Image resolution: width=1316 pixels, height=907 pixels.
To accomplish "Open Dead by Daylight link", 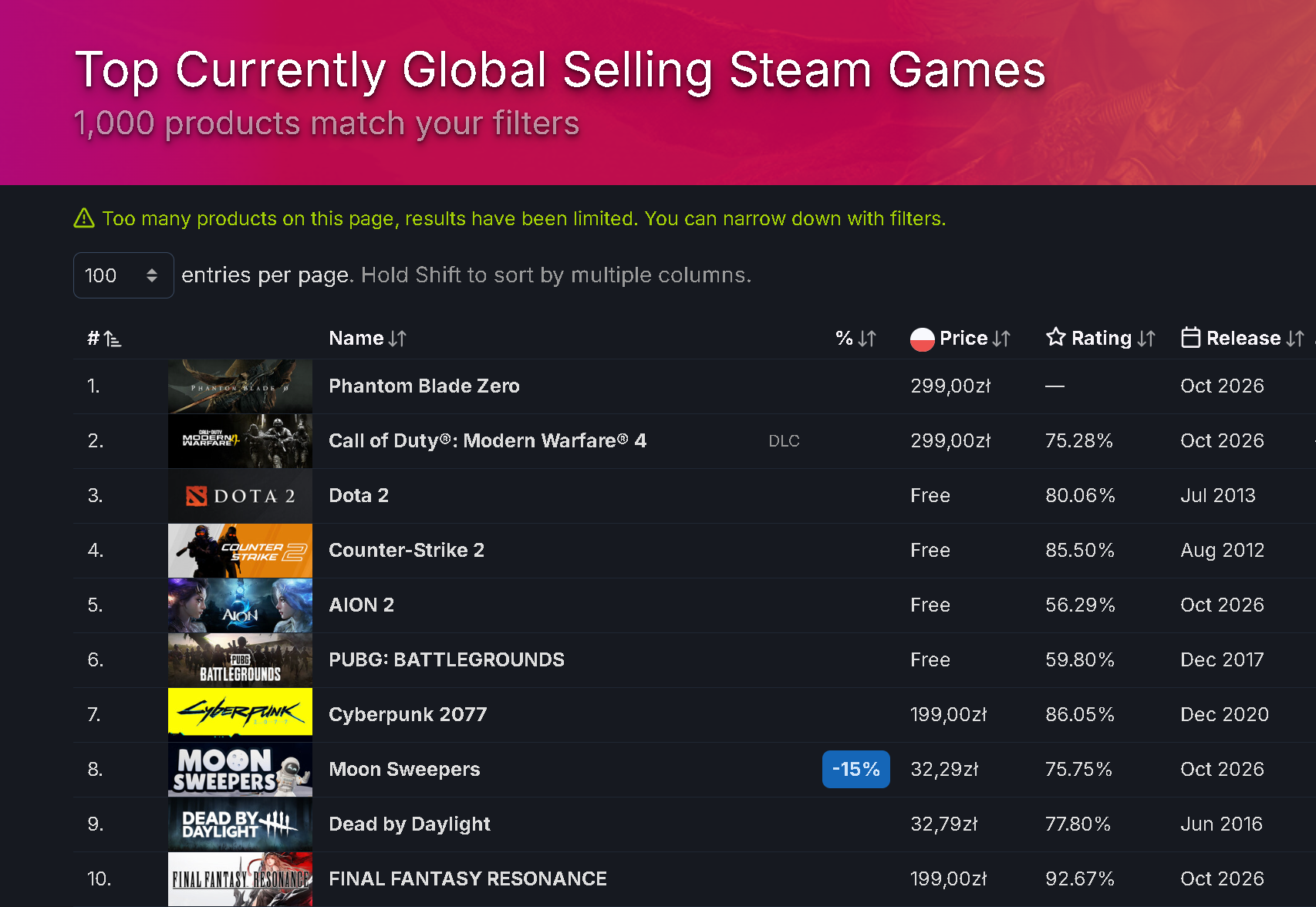I will point(410,824).
